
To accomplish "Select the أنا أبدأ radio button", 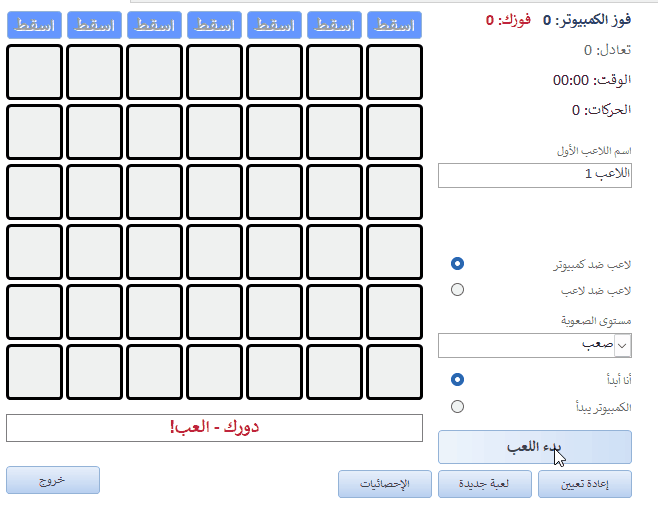I will click(458, 380).
